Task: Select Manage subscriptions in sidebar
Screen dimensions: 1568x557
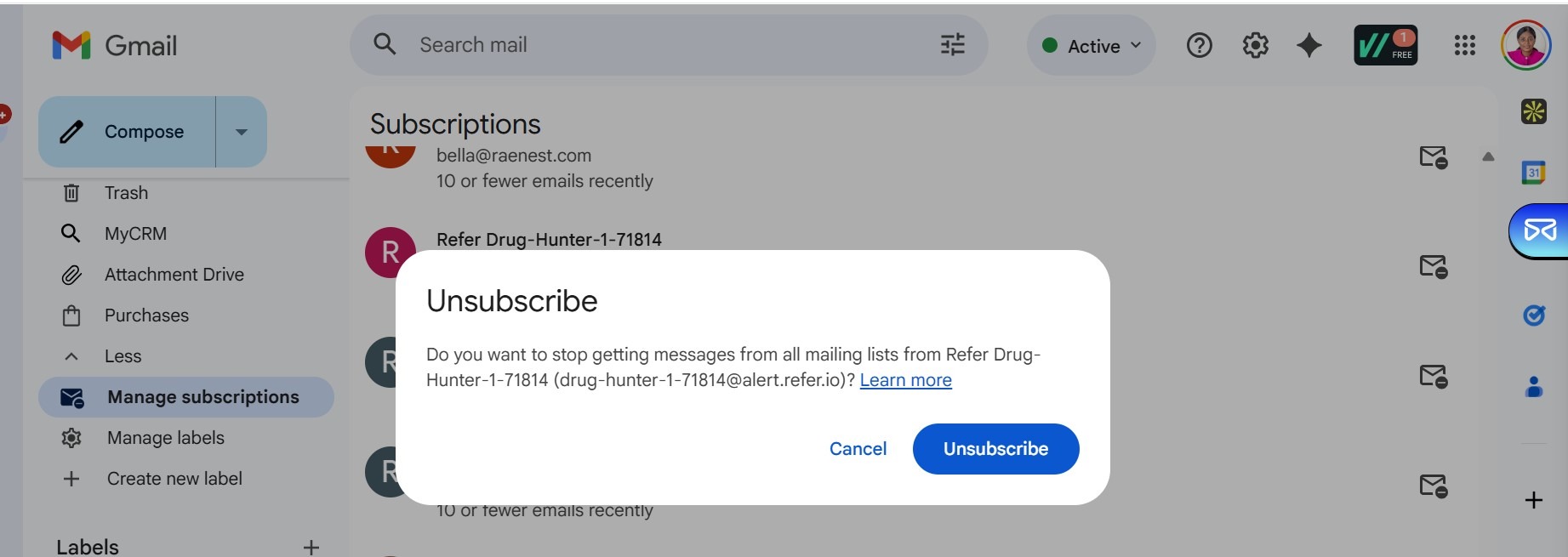Action: click(x=186, y=397)
